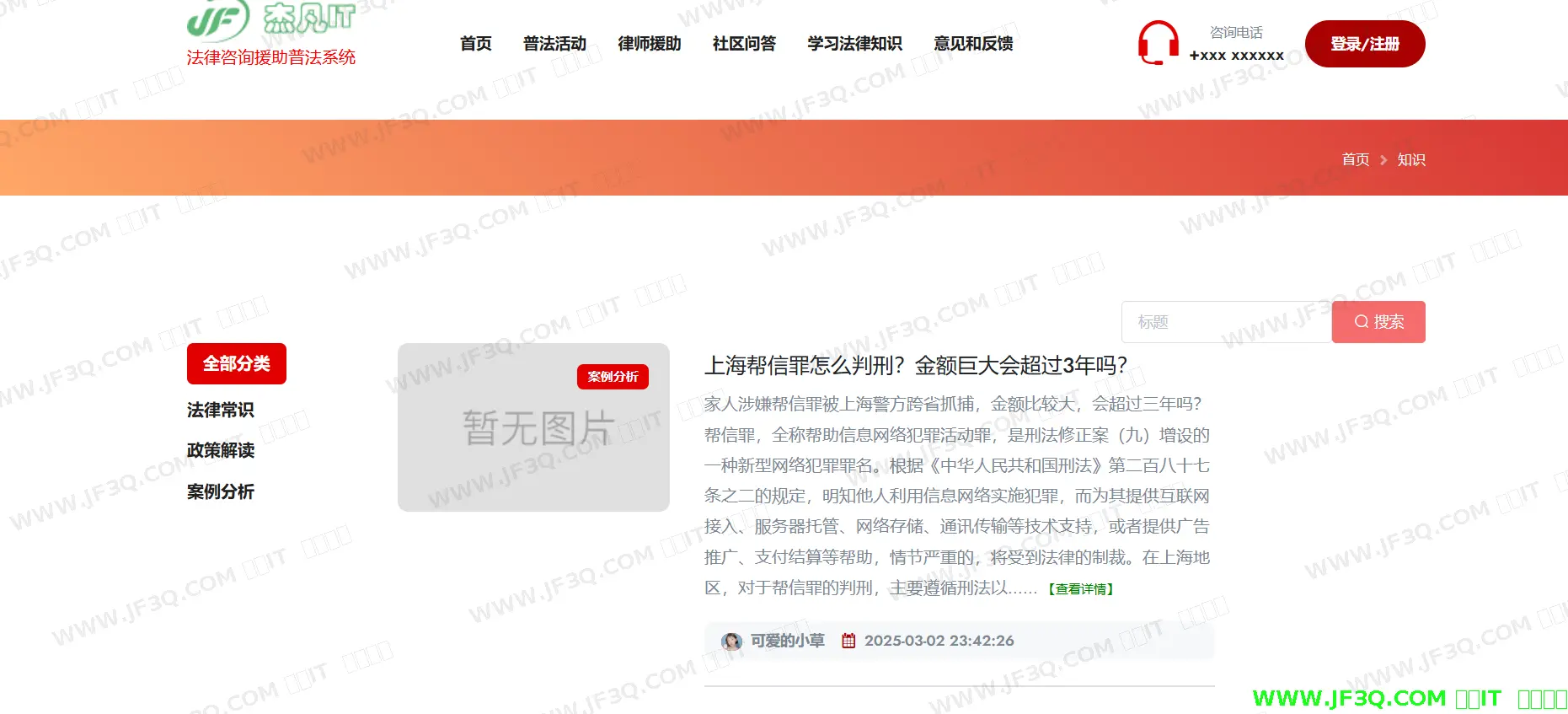1568x714 pixels.
Task: Navigate to 意见和反馈 page
Action: pyautogui.click(x=973, y=44)
